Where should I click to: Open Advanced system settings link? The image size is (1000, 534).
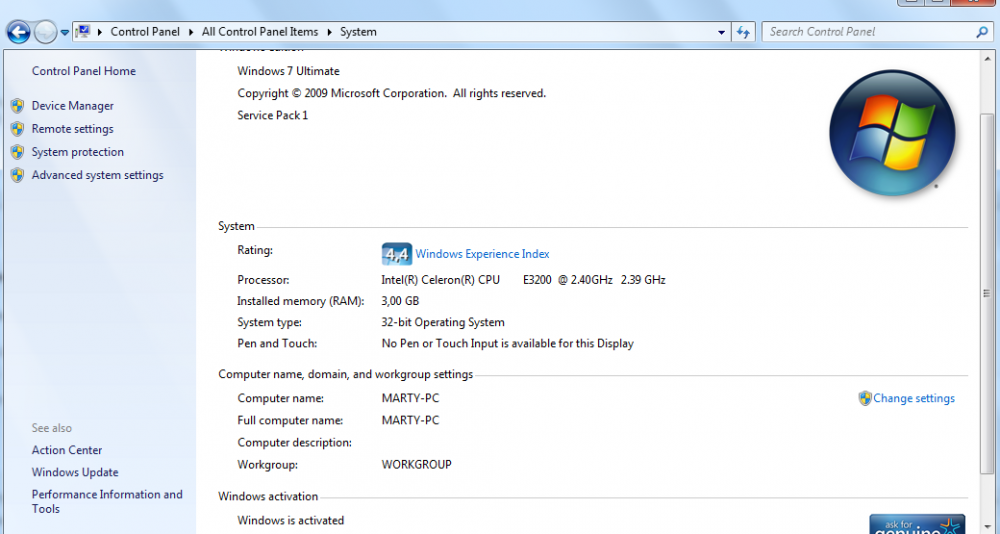tap(98, 175)
